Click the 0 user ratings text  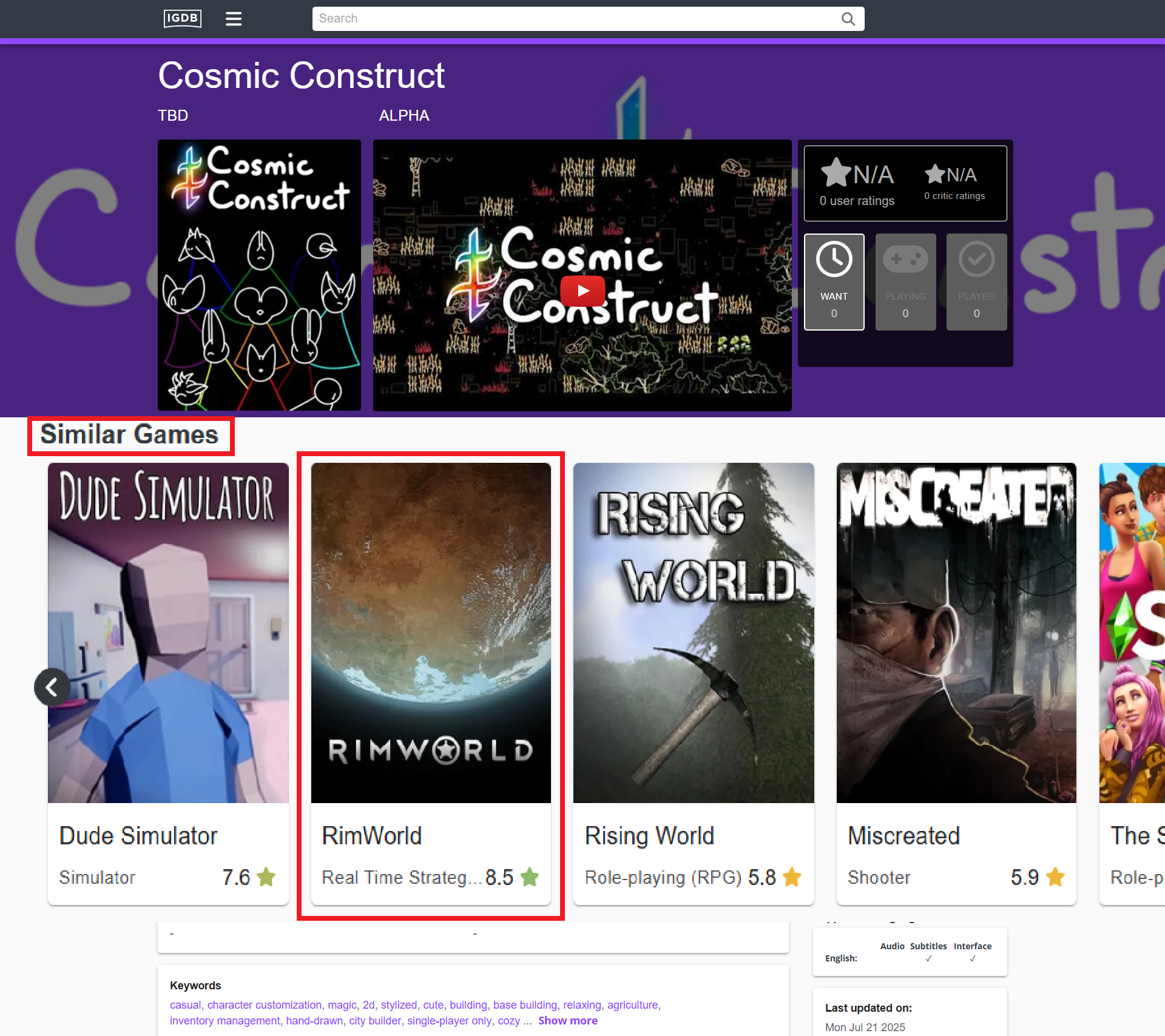coord(857,201)
